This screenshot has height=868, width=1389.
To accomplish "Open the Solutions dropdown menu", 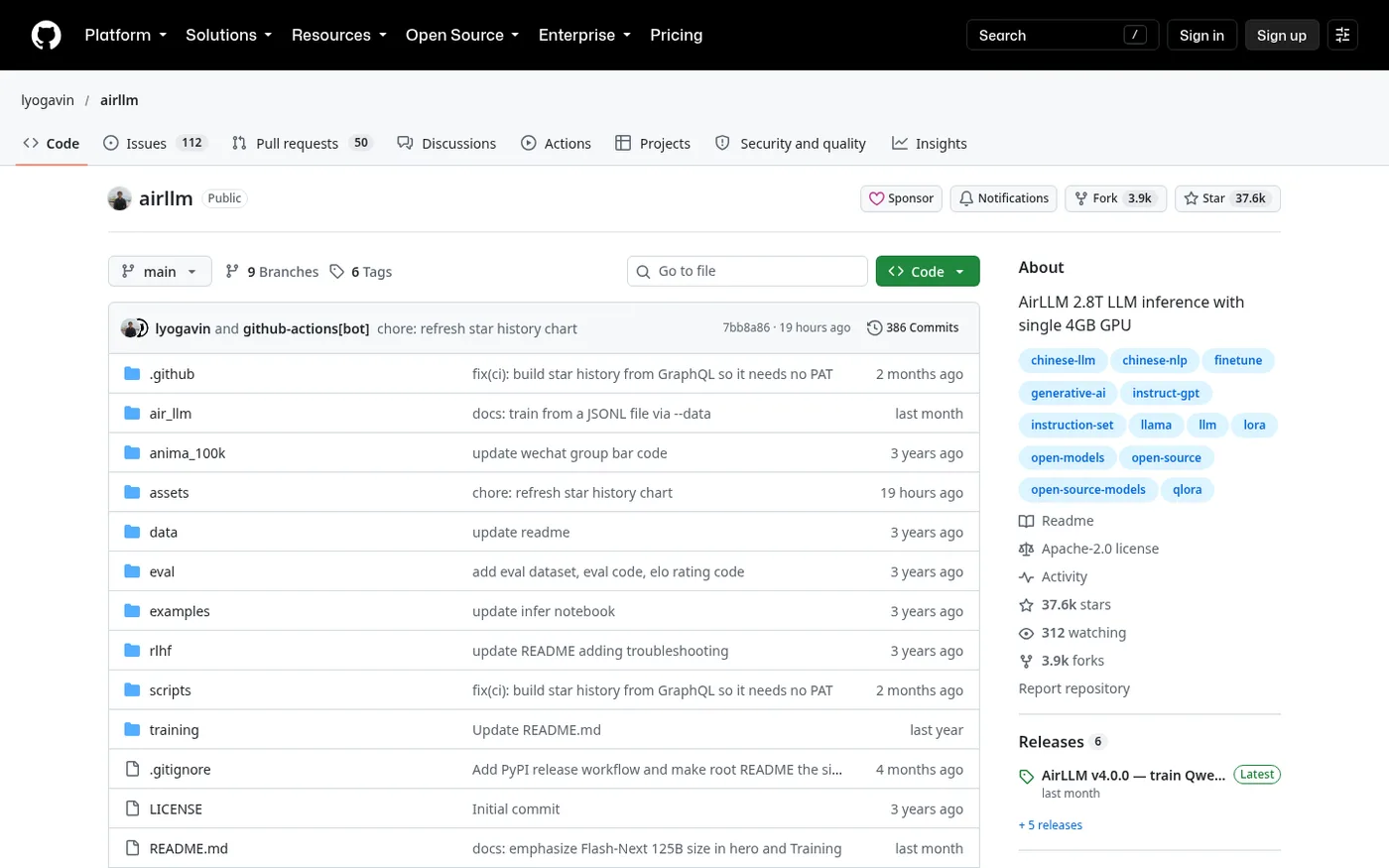I will [229, 35].
